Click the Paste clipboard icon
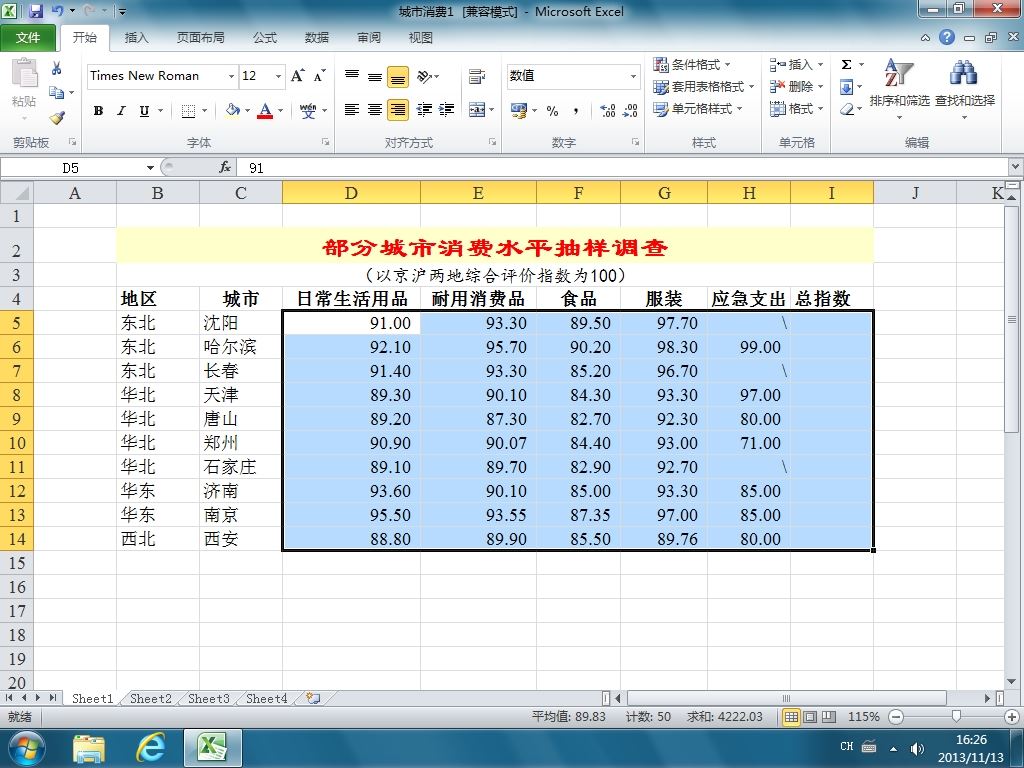Image resolution: width=1024 pixels, height=768 pixels. pyautogui.click(x=24, y=73)
